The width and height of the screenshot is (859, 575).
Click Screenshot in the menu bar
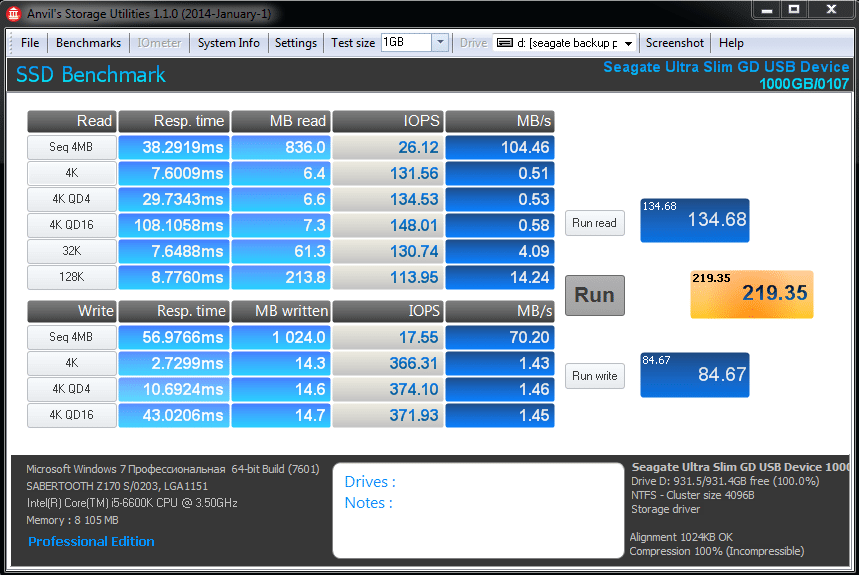coord(674,43)
